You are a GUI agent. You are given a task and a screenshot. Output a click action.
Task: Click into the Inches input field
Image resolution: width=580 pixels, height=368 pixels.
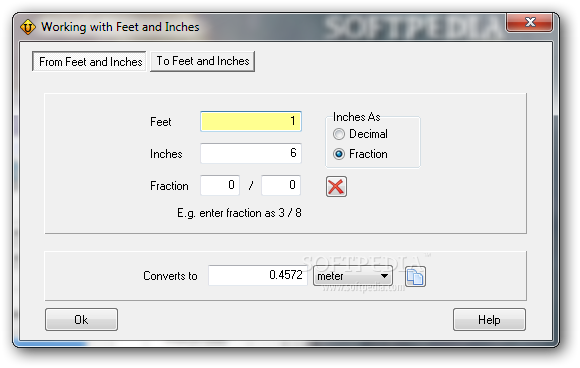[x=251, y=153]
